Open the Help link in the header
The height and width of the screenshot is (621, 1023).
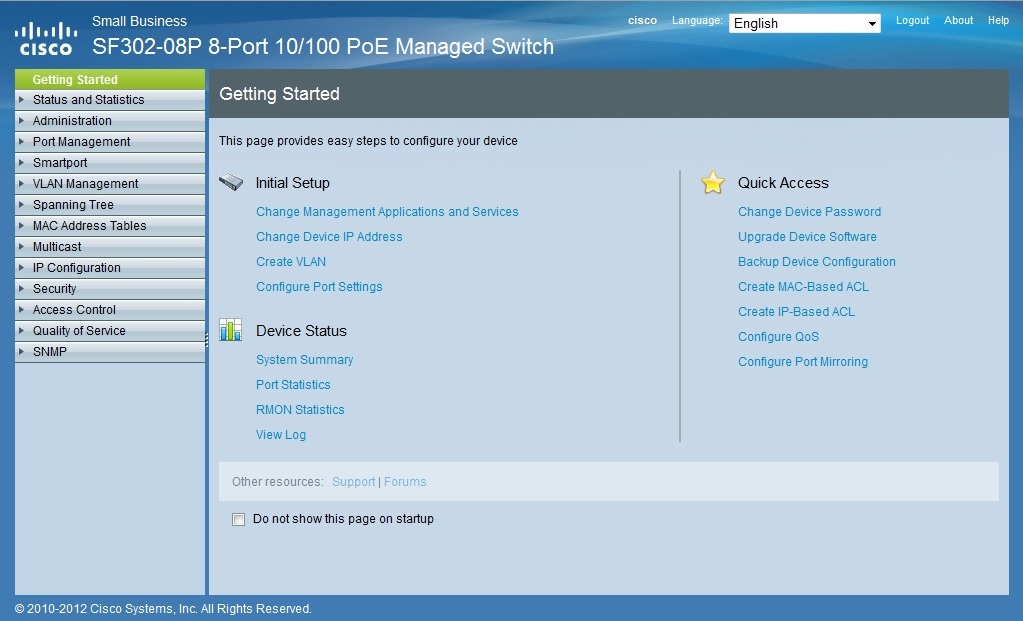click(998, 20)
